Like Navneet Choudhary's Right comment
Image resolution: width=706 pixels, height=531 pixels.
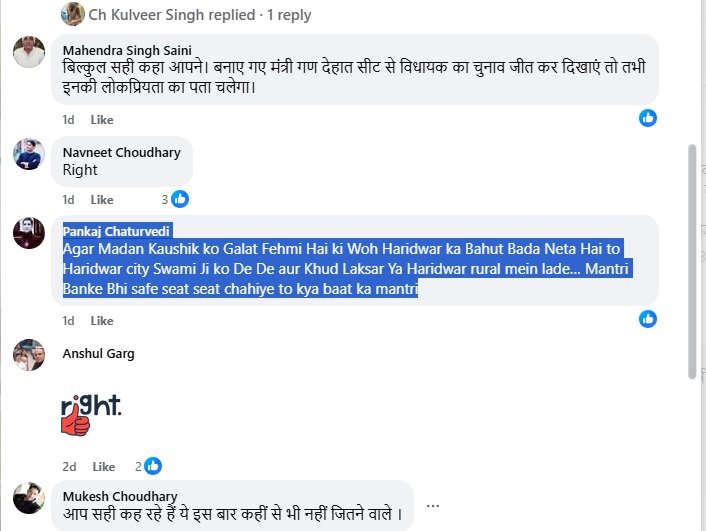coord(102,200)
